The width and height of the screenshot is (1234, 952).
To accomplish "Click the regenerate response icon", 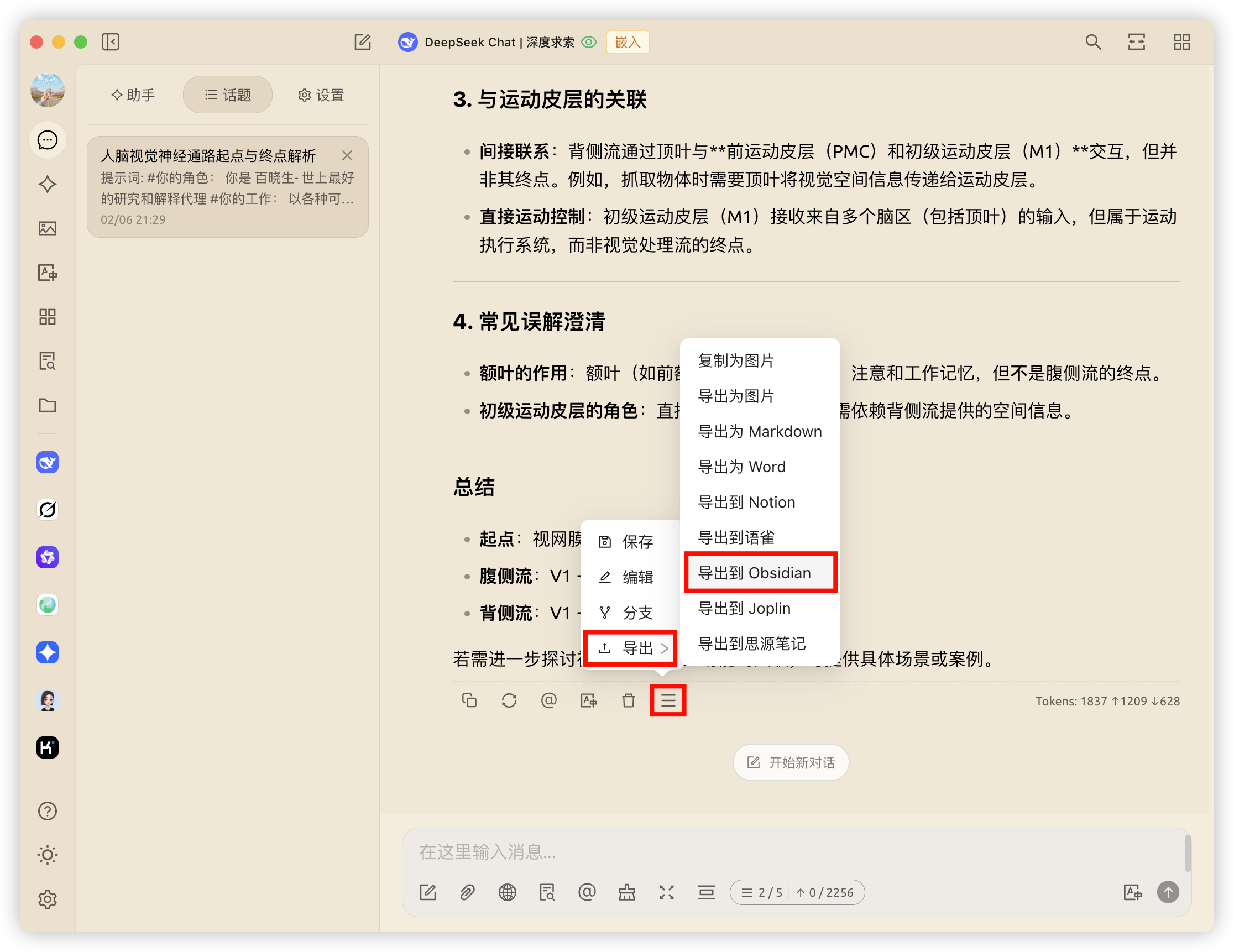I will (509, 700).
